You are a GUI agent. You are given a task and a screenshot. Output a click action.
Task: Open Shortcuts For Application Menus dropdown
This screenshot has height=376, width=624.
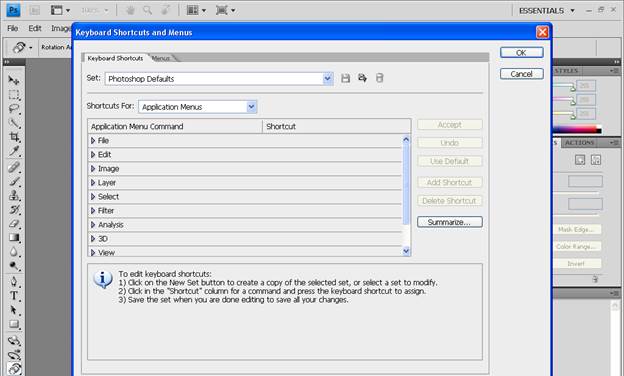(198, 107)
